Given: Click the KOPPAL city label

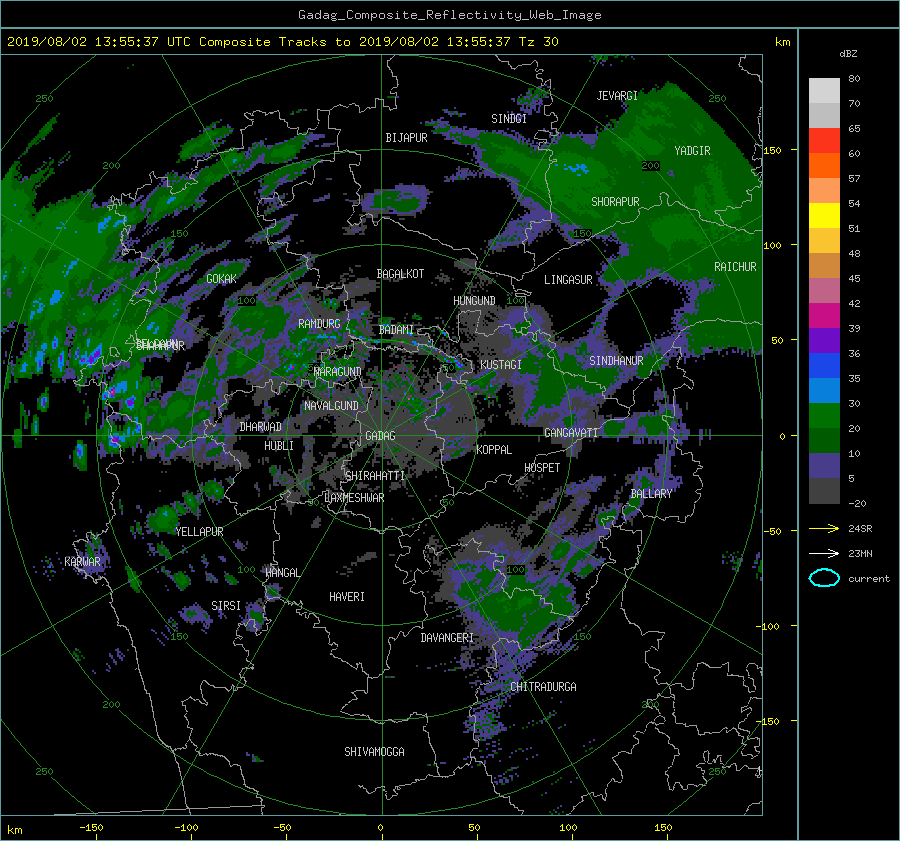Looking at the screenshot, I should 494,450.
